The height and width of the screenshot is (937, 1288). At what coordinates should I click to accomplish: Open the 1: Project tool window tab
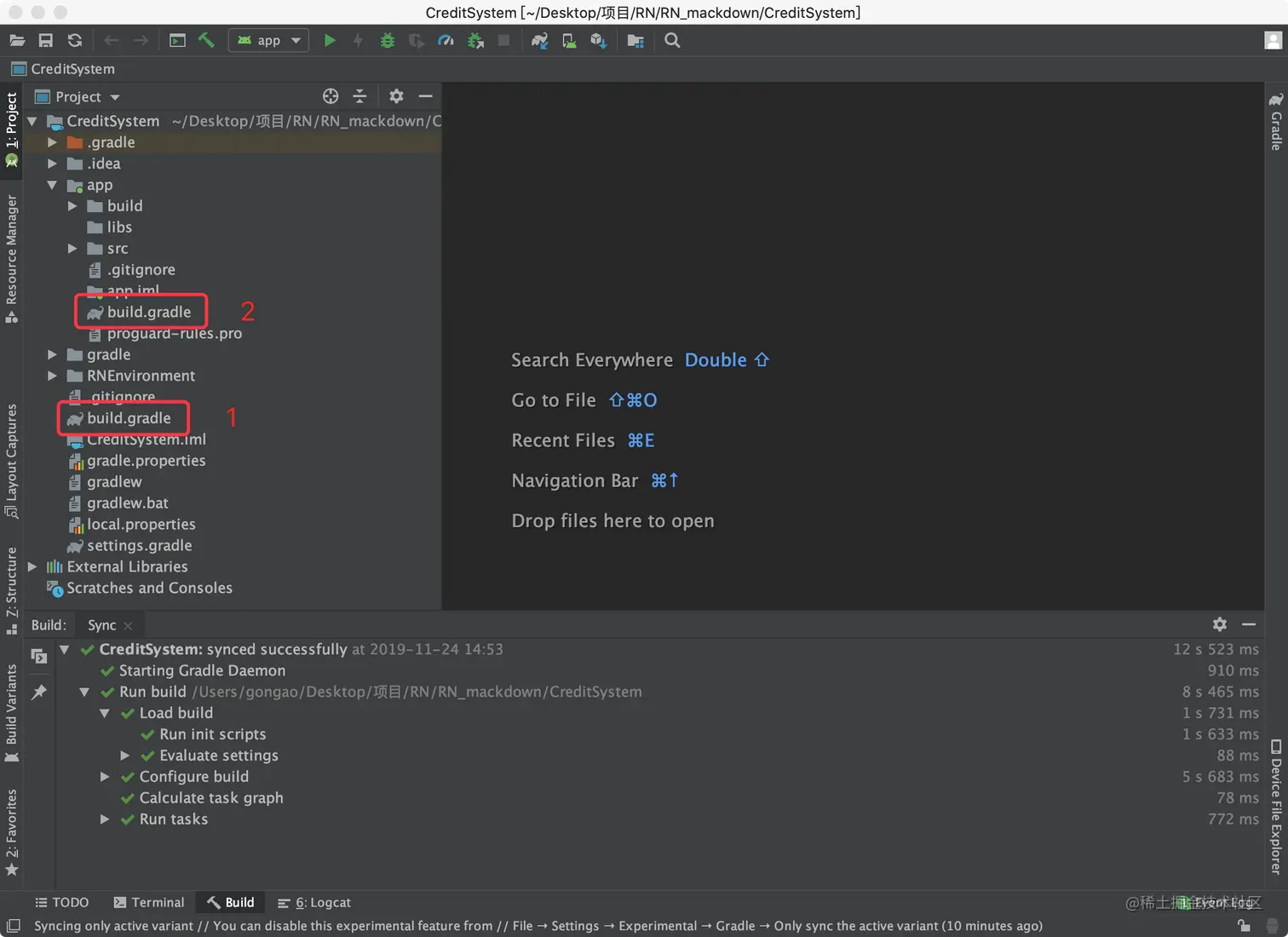[x=11, y=129]
